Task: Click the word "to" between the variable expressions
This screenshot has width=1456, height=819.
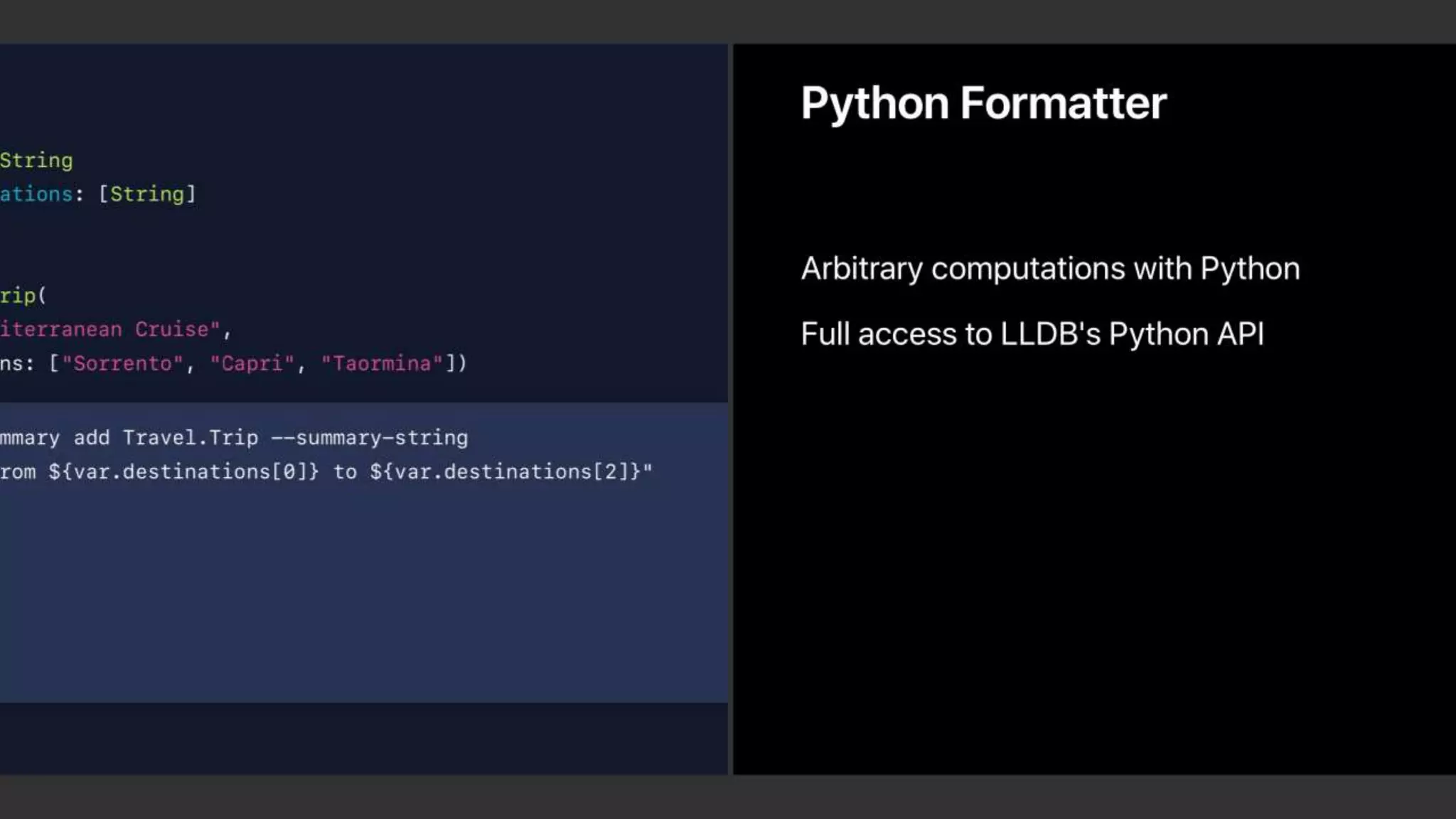Action: point(345,472)
